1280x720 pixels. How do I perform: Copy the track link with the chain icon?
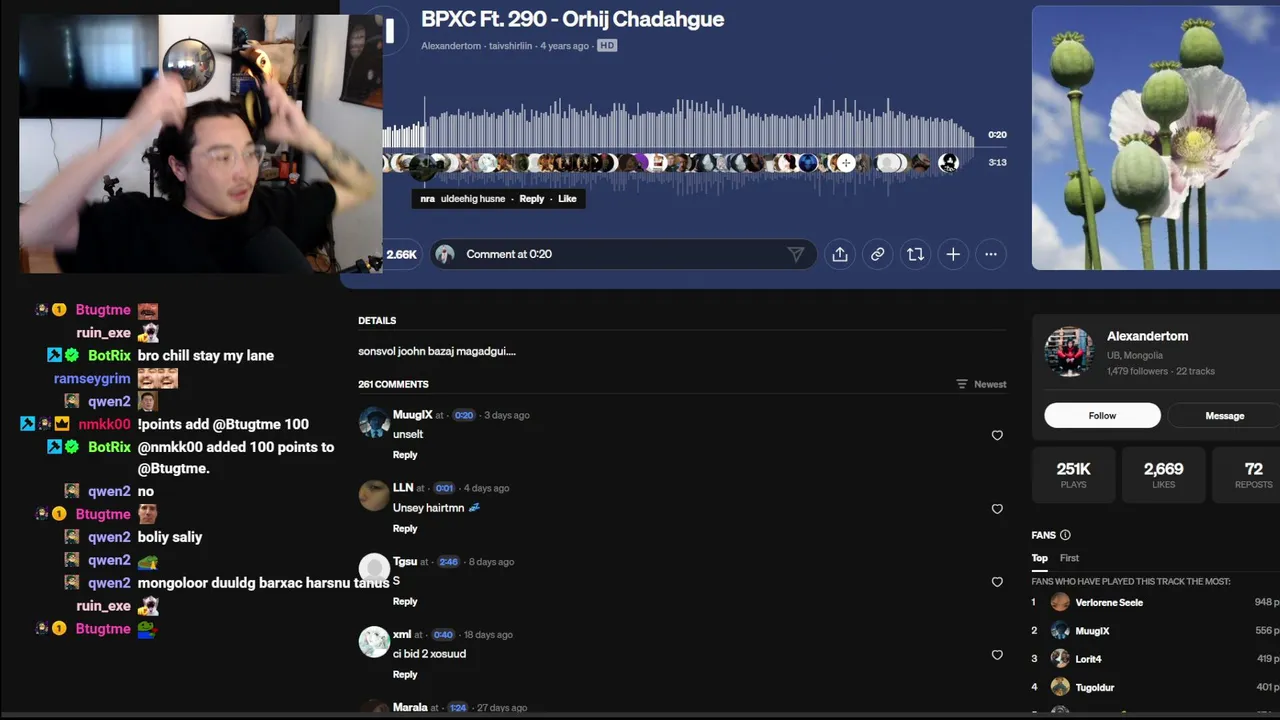click(877, 254)
